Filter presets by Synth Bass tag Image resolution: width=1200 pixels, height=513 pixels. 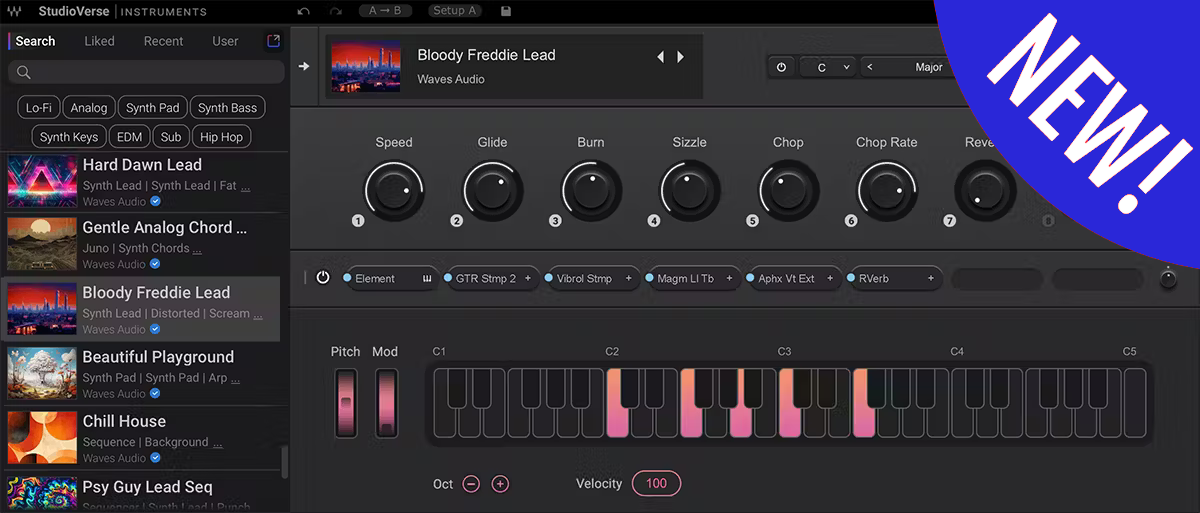(227, 108)
